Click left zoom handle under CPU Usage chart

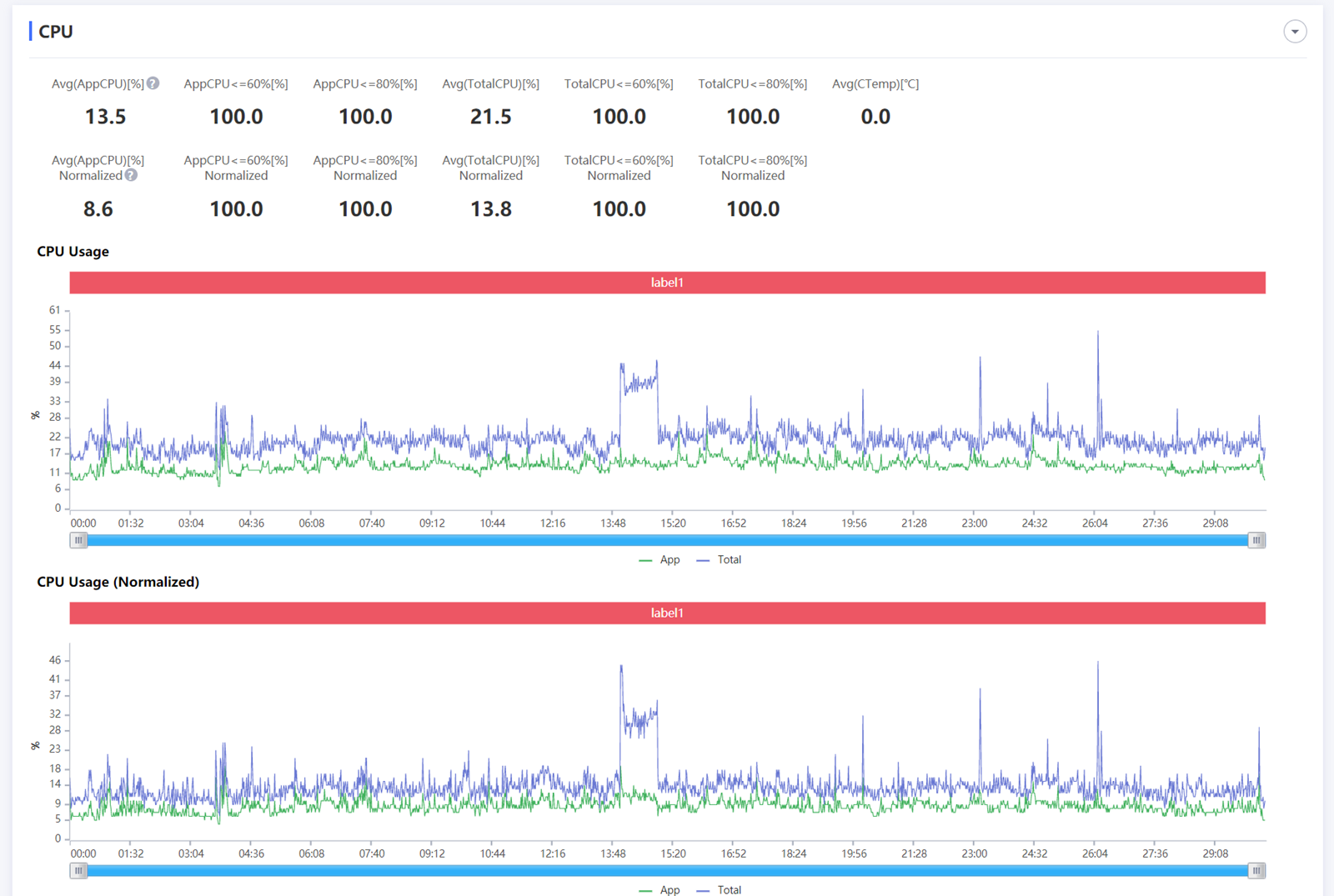click(x=78, y=540)
